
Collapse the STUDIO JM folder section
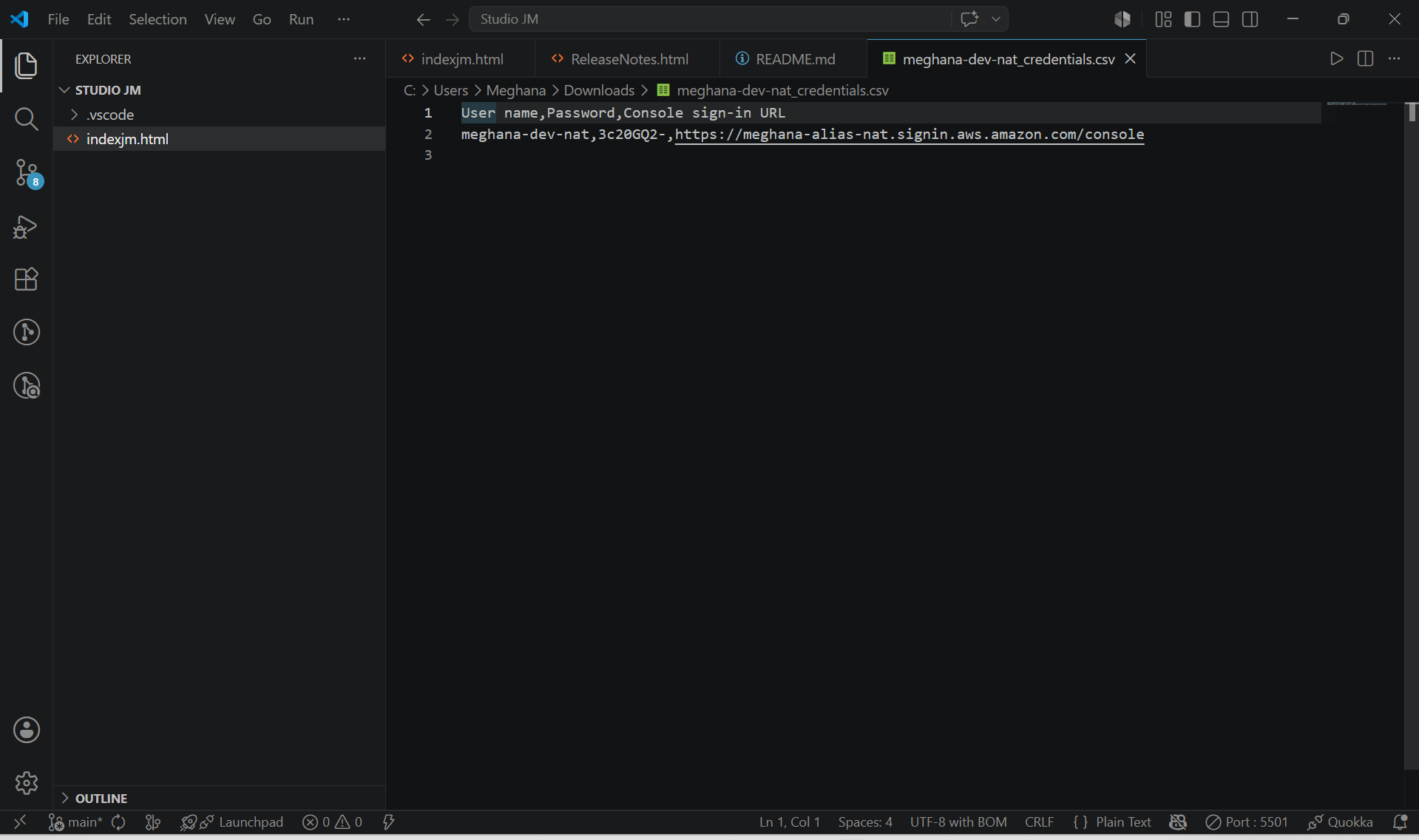(219, 89)
